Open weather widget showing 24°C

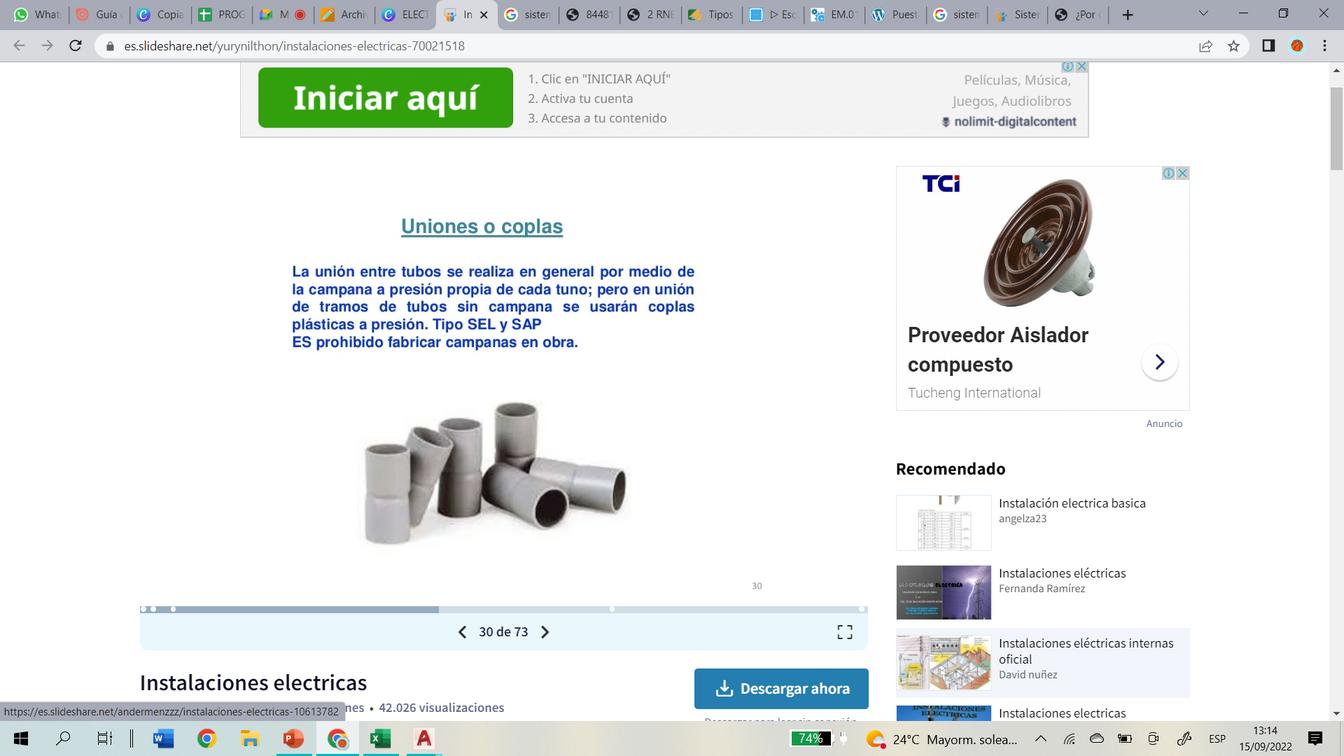(x=941, y=739)
